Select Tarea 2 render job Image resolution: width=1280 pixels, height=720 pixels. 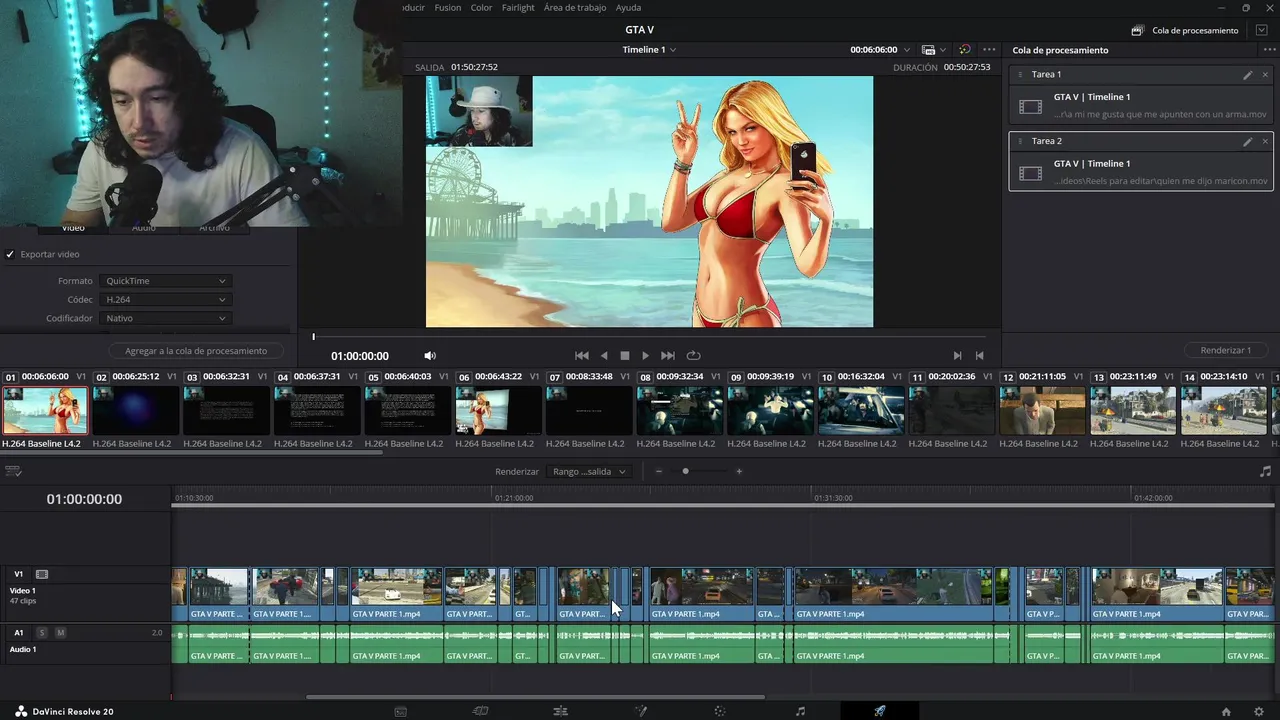(x=1141, y=162)
